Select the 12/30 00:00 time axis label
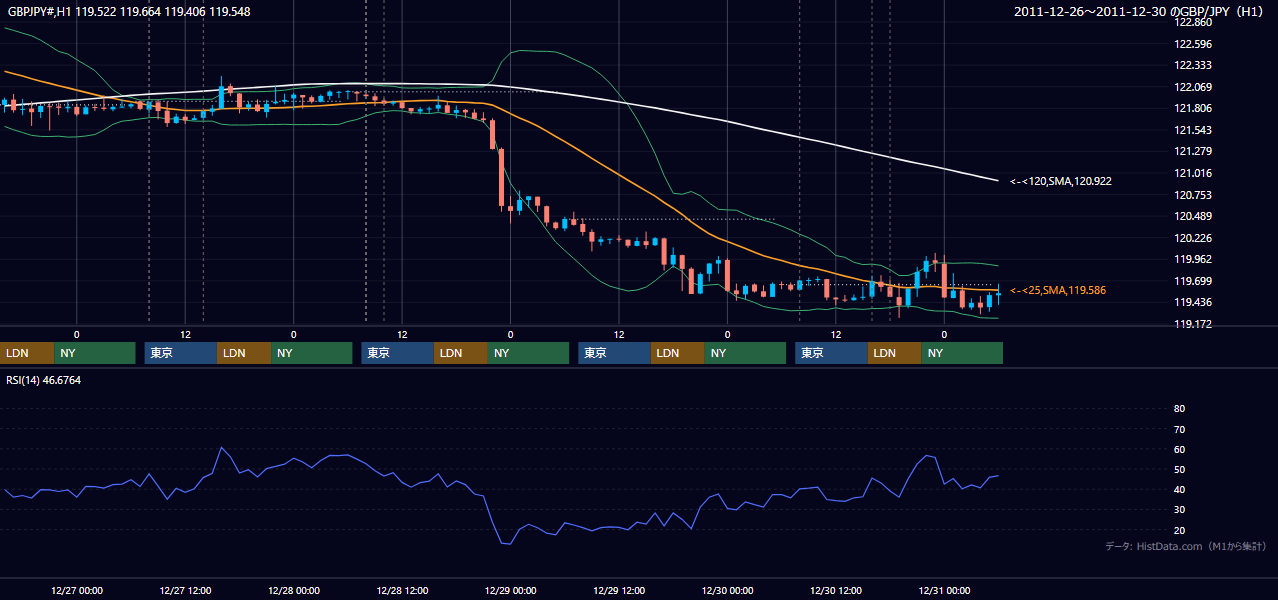The width and height of the screenshot is (1278, 600). point(728,590)
